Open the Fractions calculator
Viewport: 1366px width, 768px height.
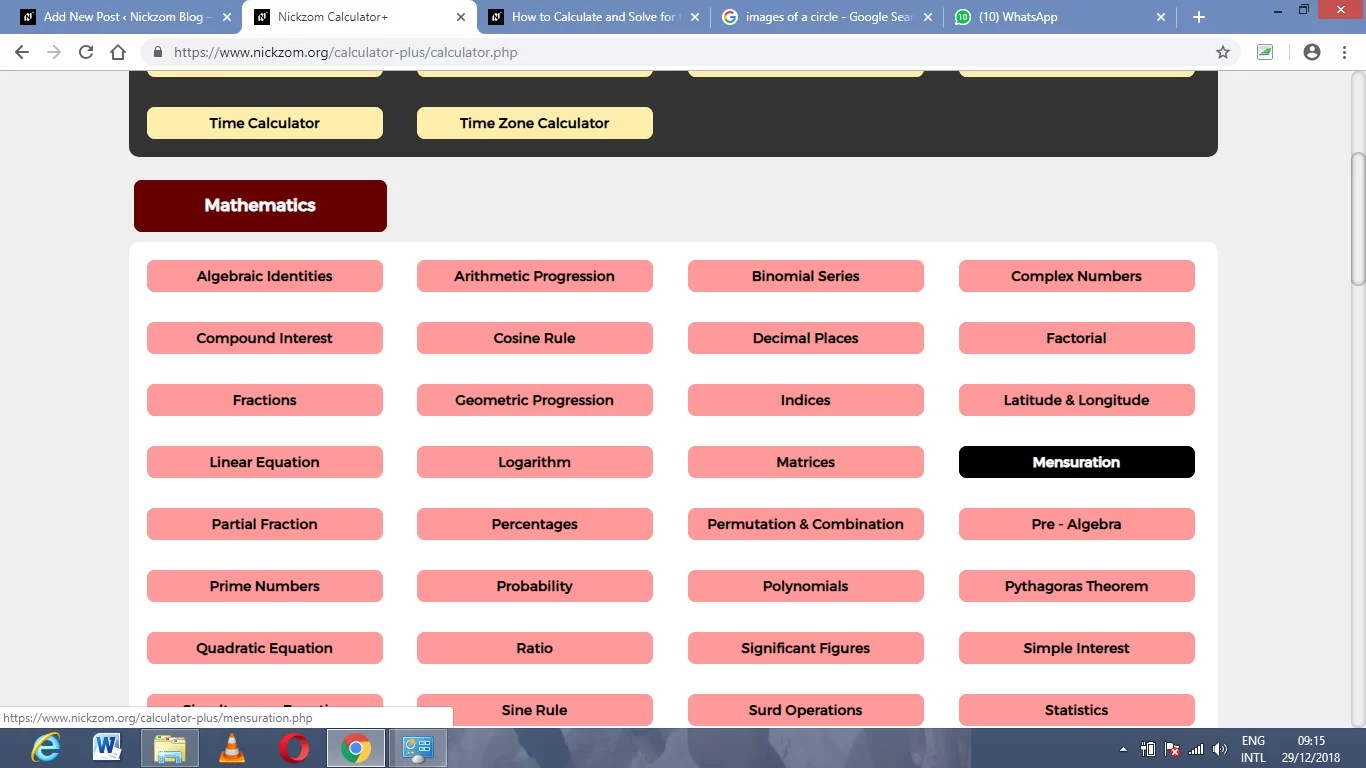click(264, 400)
